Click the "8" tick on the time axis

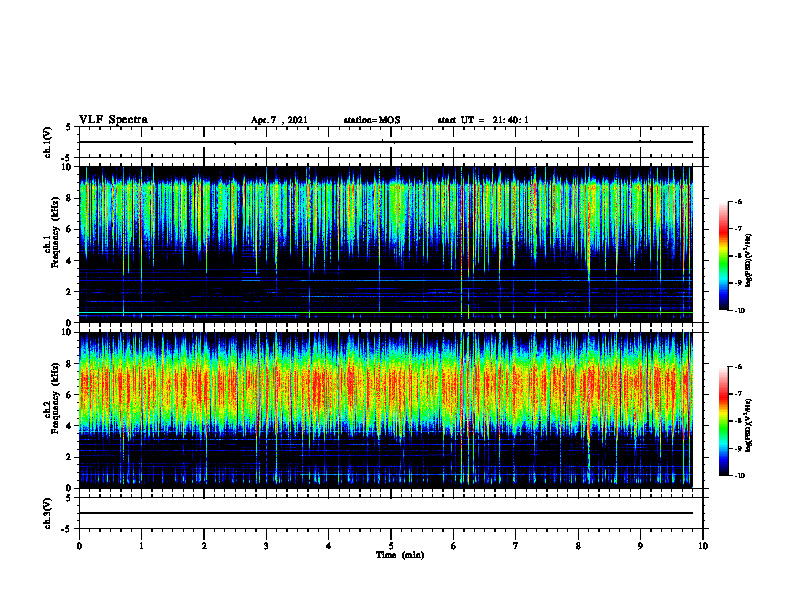point(578,546)
